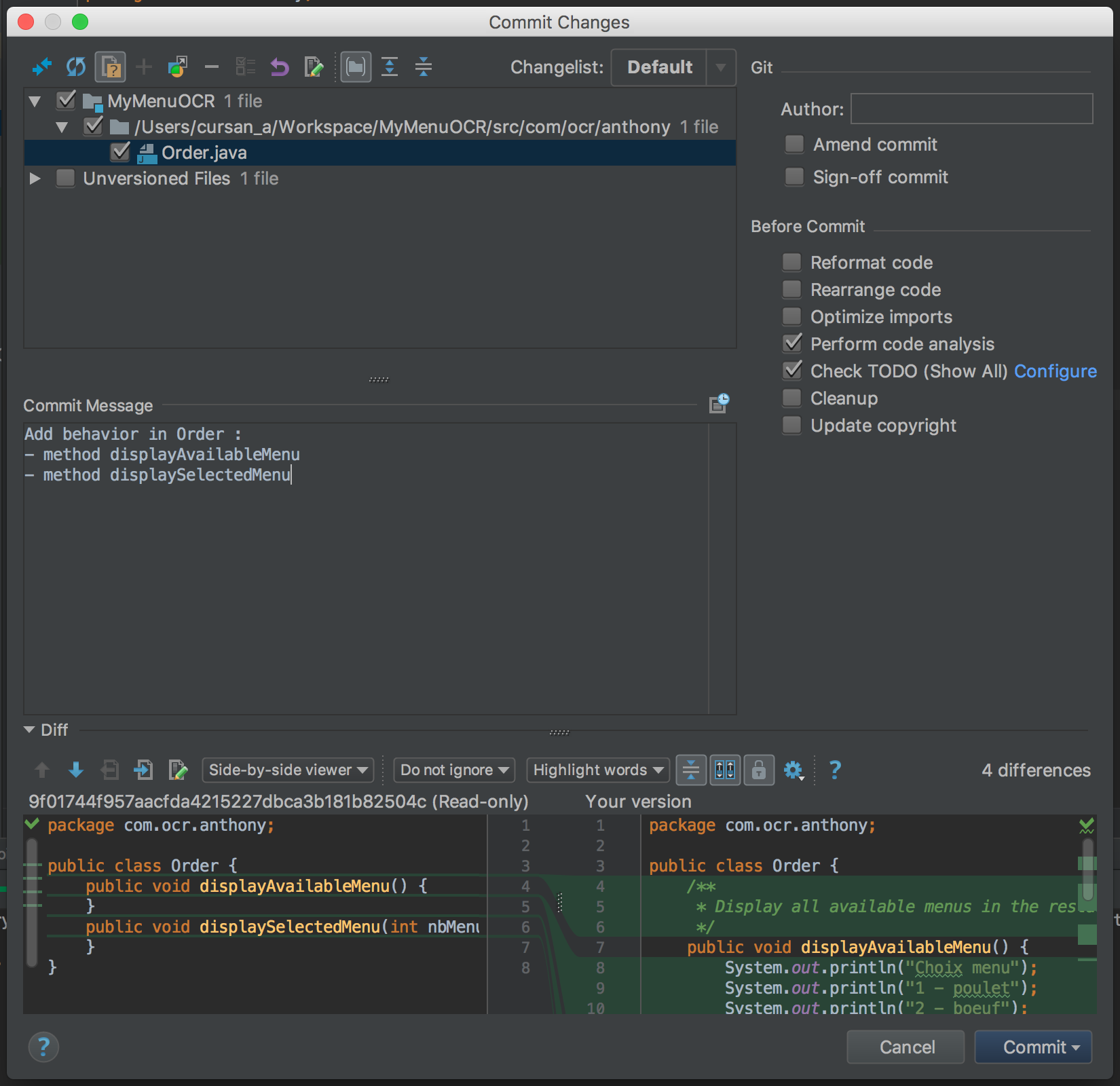
Task: Toggle the read-only lock icon
Action: point(759,770)
